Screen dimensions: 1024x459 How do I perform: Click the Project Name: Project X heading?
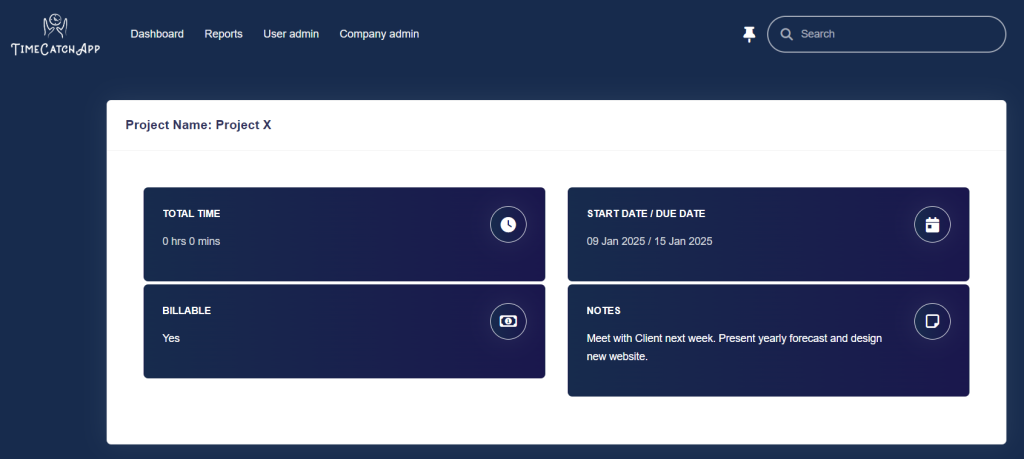(198, 125)
